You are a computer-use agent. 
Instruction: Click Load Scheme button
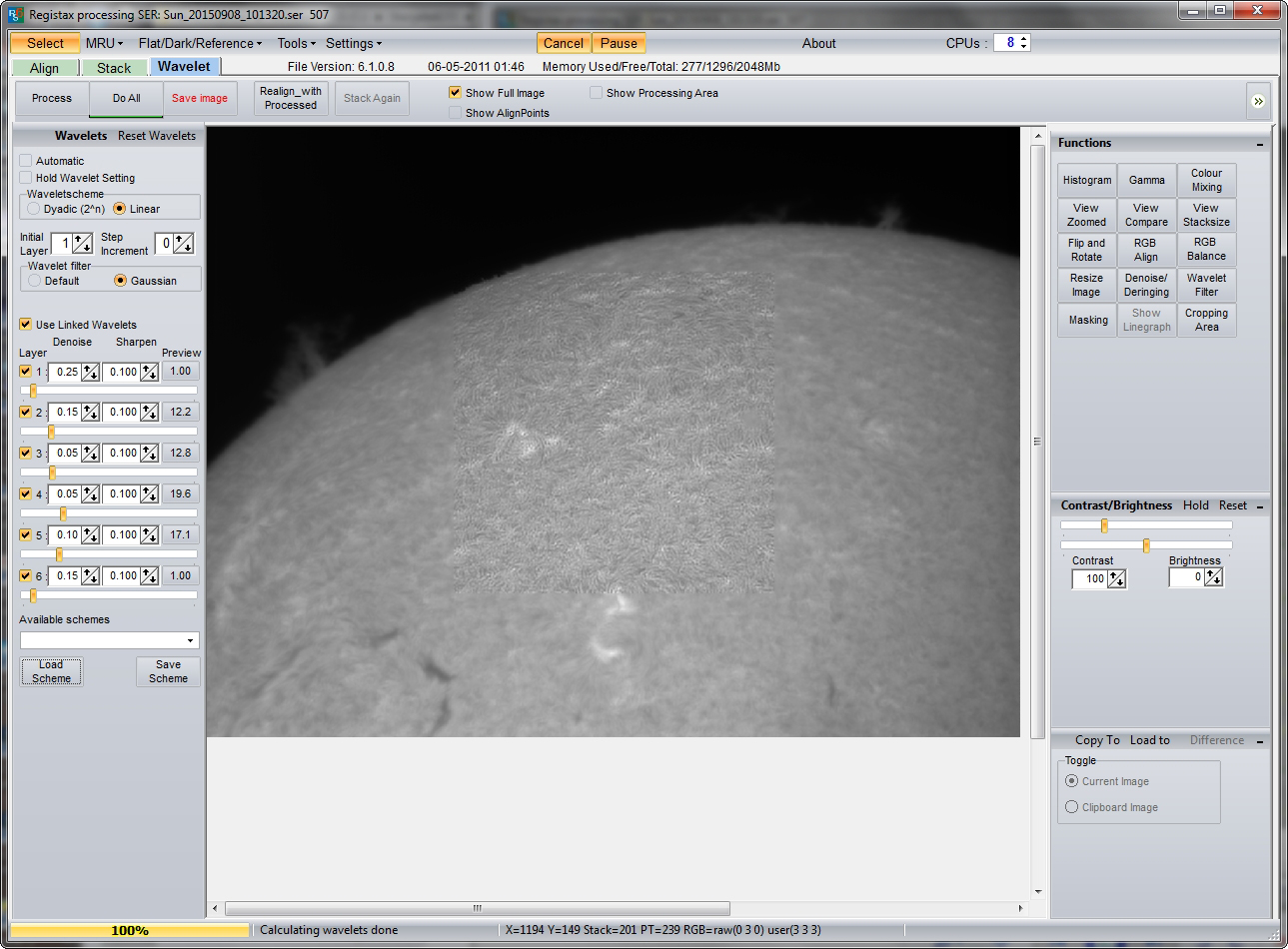tap(51, 671)
